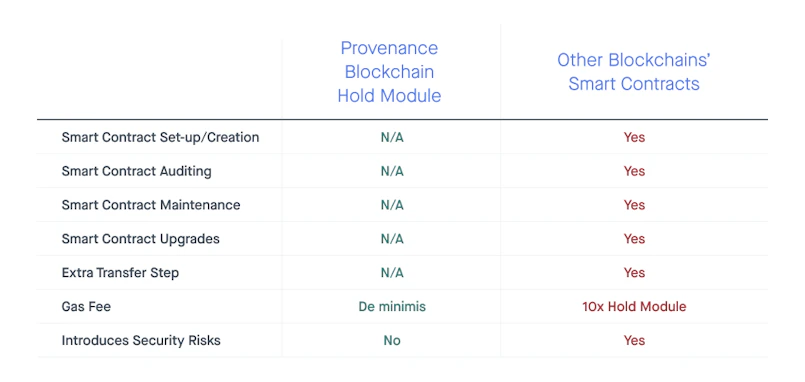
Task: Click Yes in the Smart Contract Maintenance row
Action: 634,205
